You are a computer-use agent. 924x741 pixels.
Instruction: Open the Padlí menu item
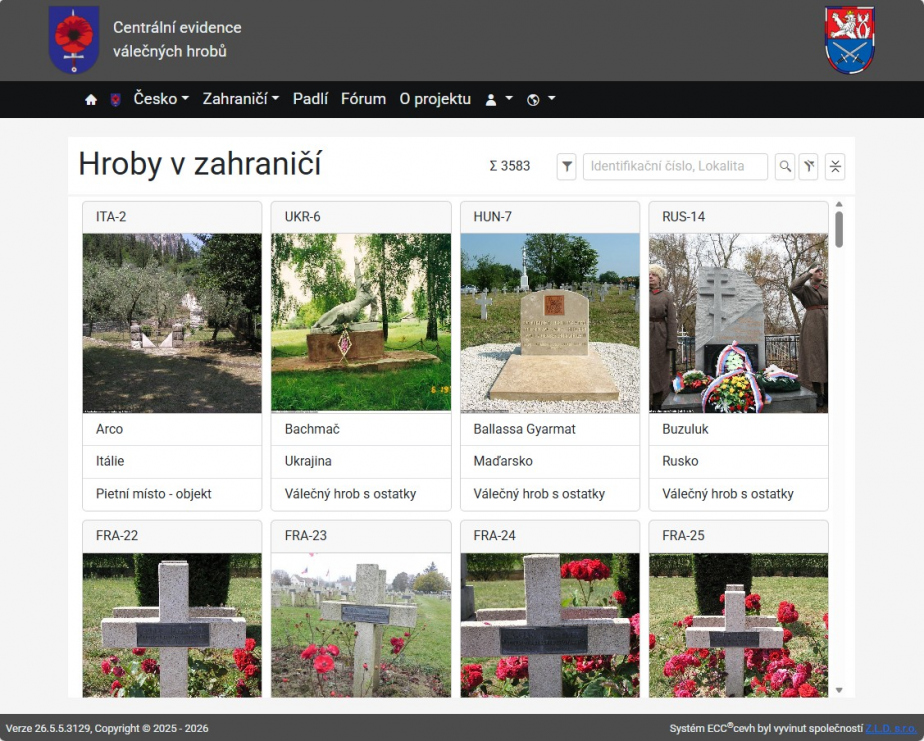click(311, 98)
